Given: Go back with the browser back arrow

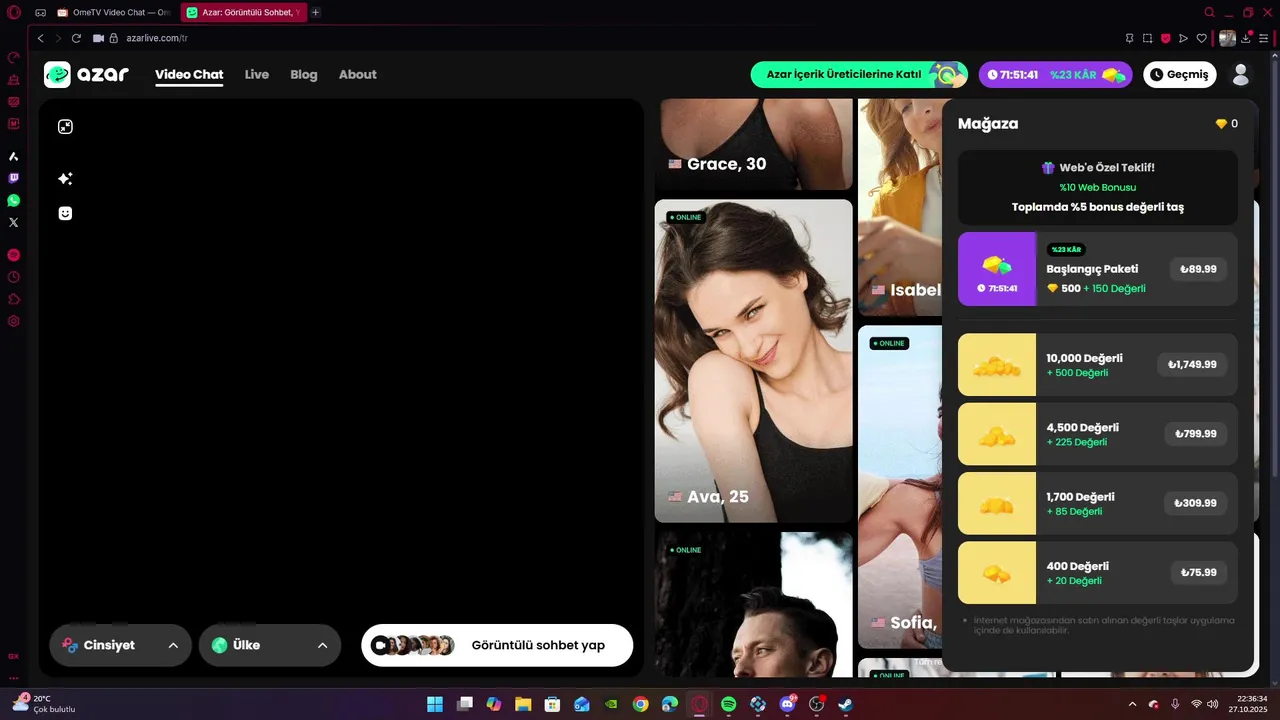Looking at the screenshot, I should click(41, 38).
